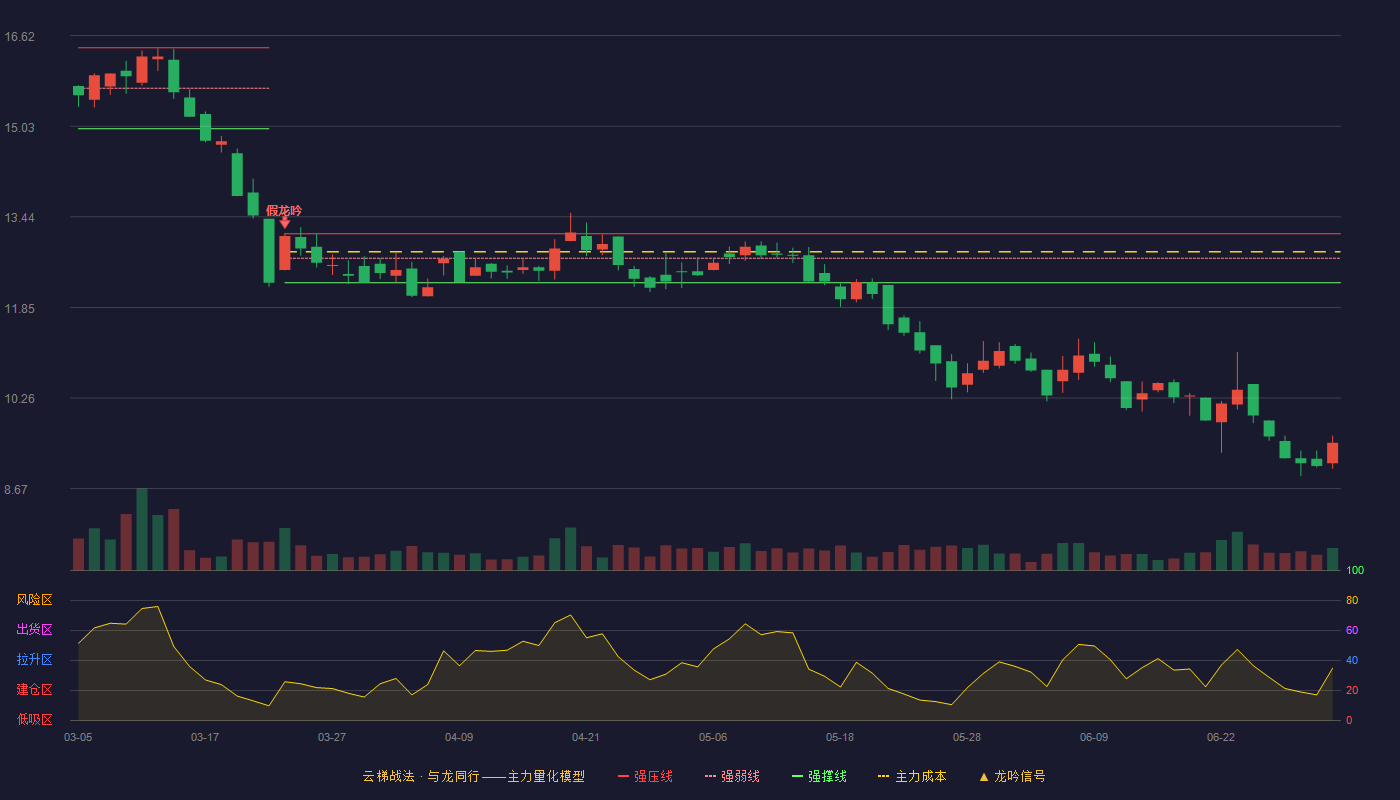Click the 16.62 price axis label
This screenshot has width=1400, height=800.
(x=19, y=37)
